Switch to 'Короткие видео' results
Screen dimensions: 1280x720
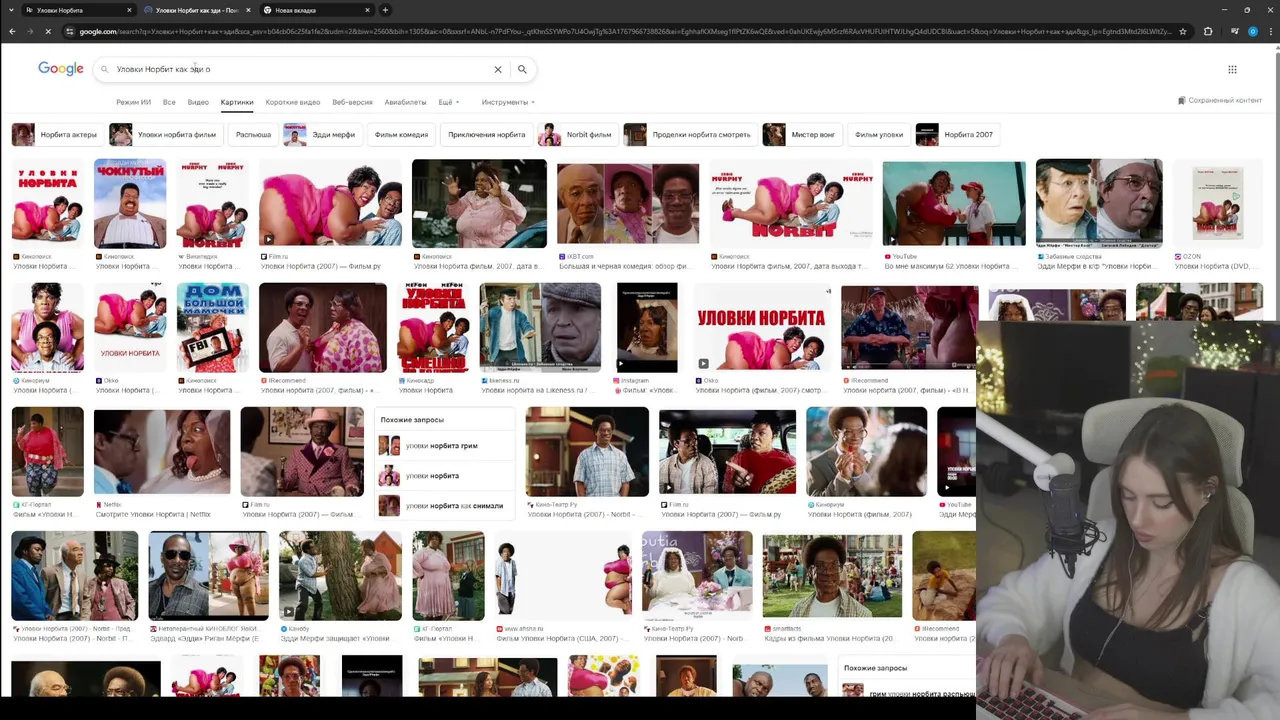click(293, 102)
